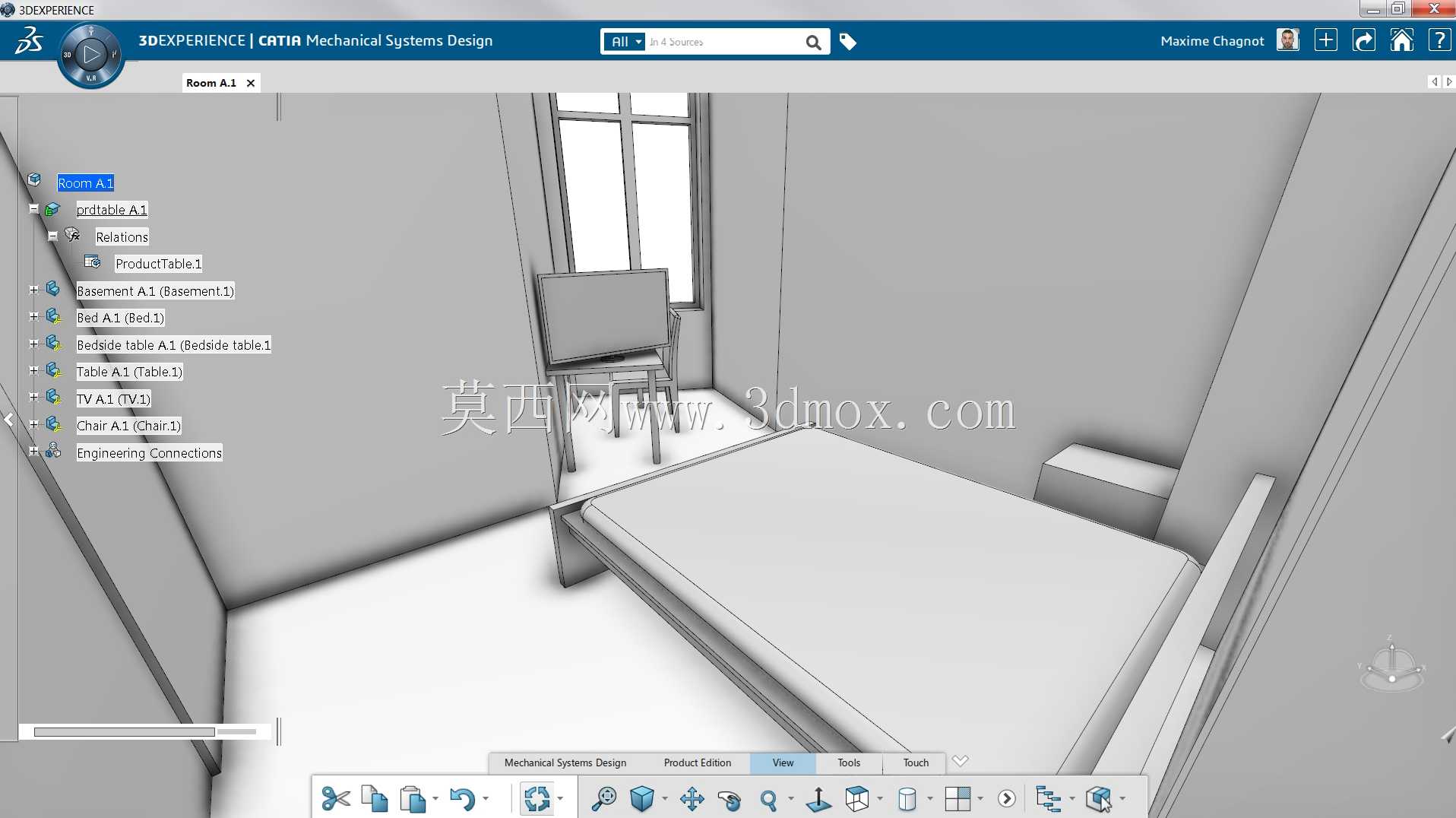Screen dimensions: 1456x818
Task: Switch to the Touch tab
Action: coord(916,763)
